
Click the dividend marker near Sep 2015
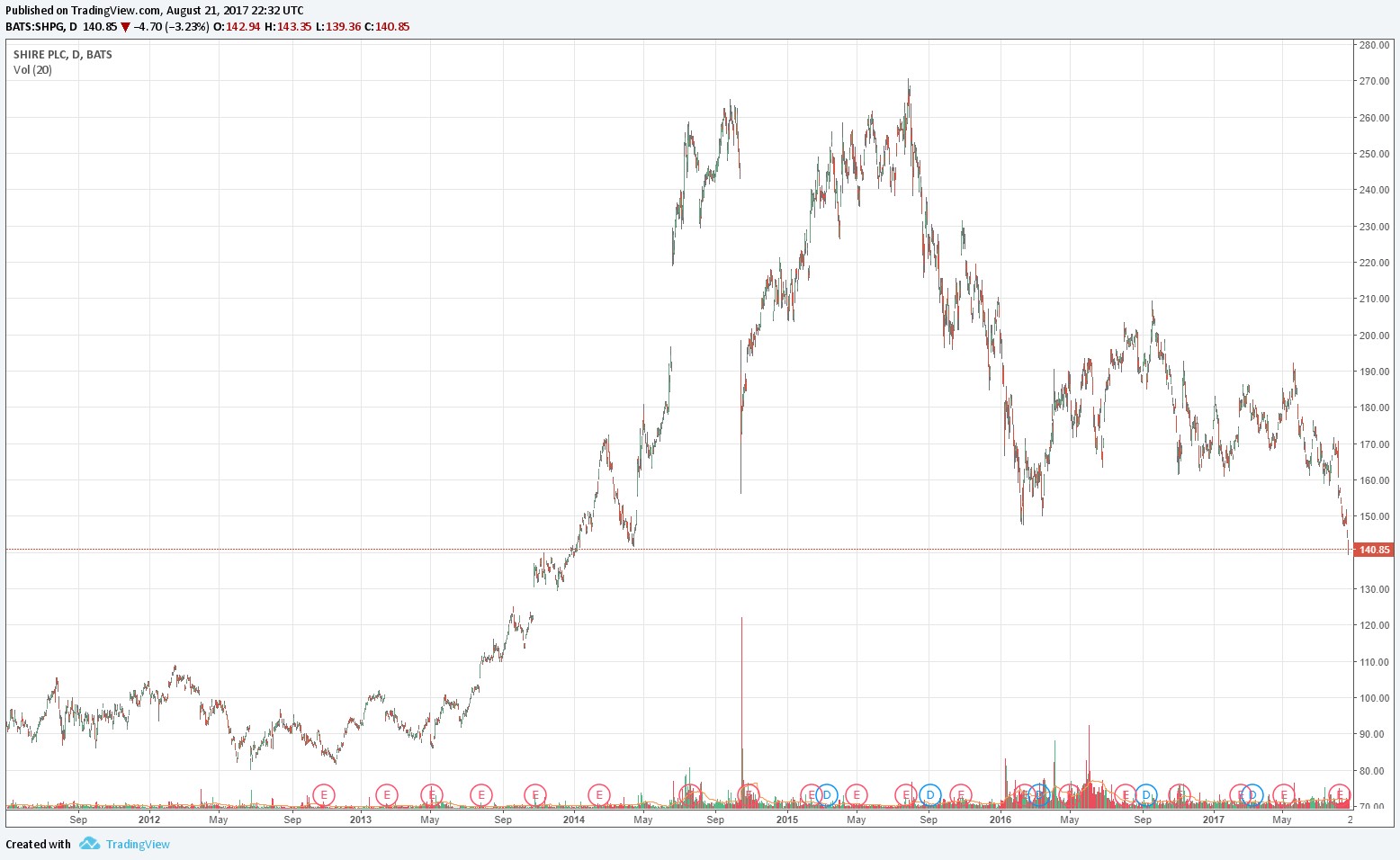(929, 794)
